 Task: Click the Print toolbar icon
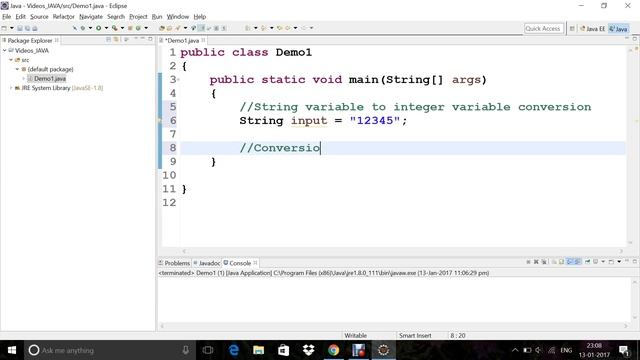tap(35, 28)
